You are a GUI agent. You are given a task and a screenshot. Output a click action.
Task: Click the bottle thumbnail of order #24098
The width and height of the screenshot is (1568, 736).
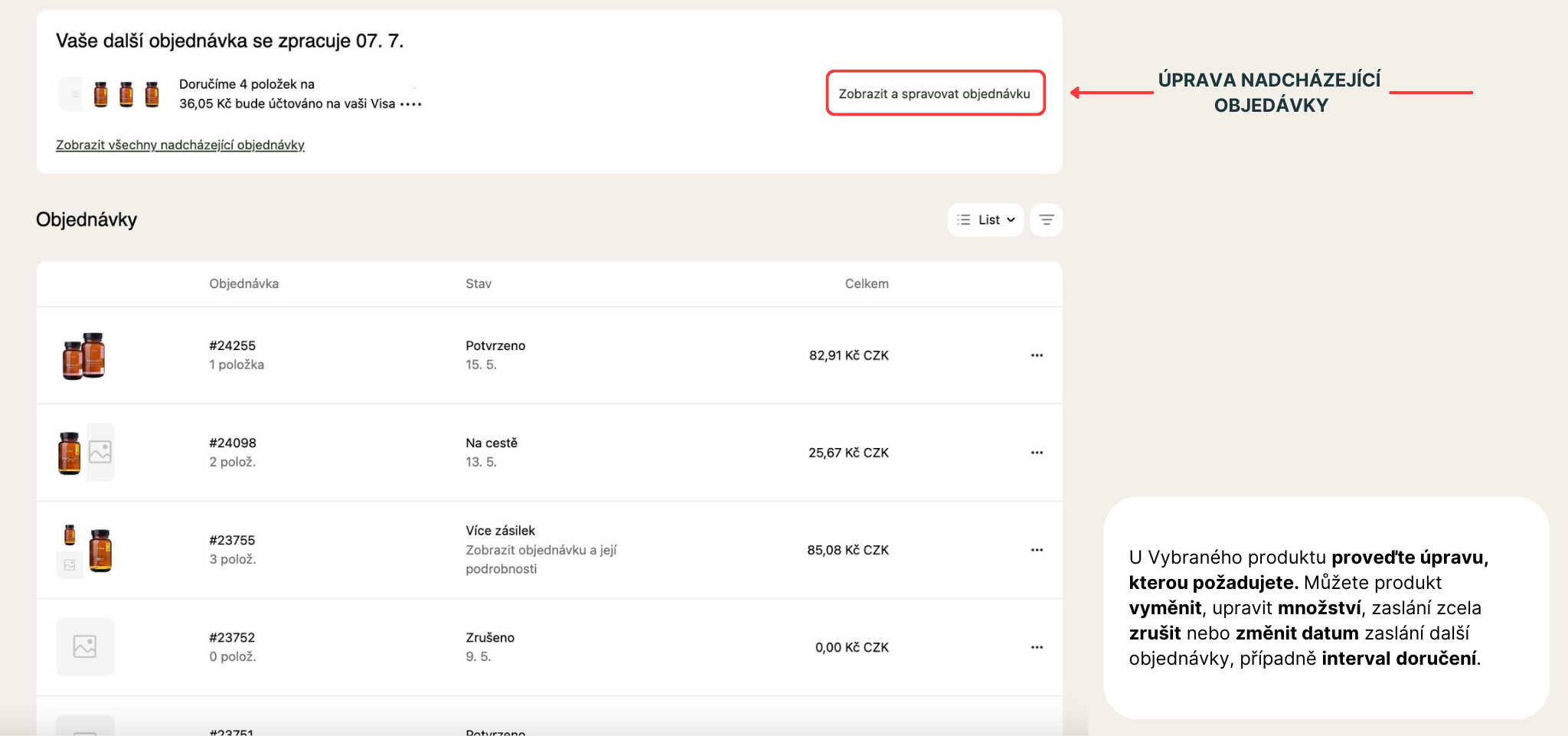click(70, 453)
